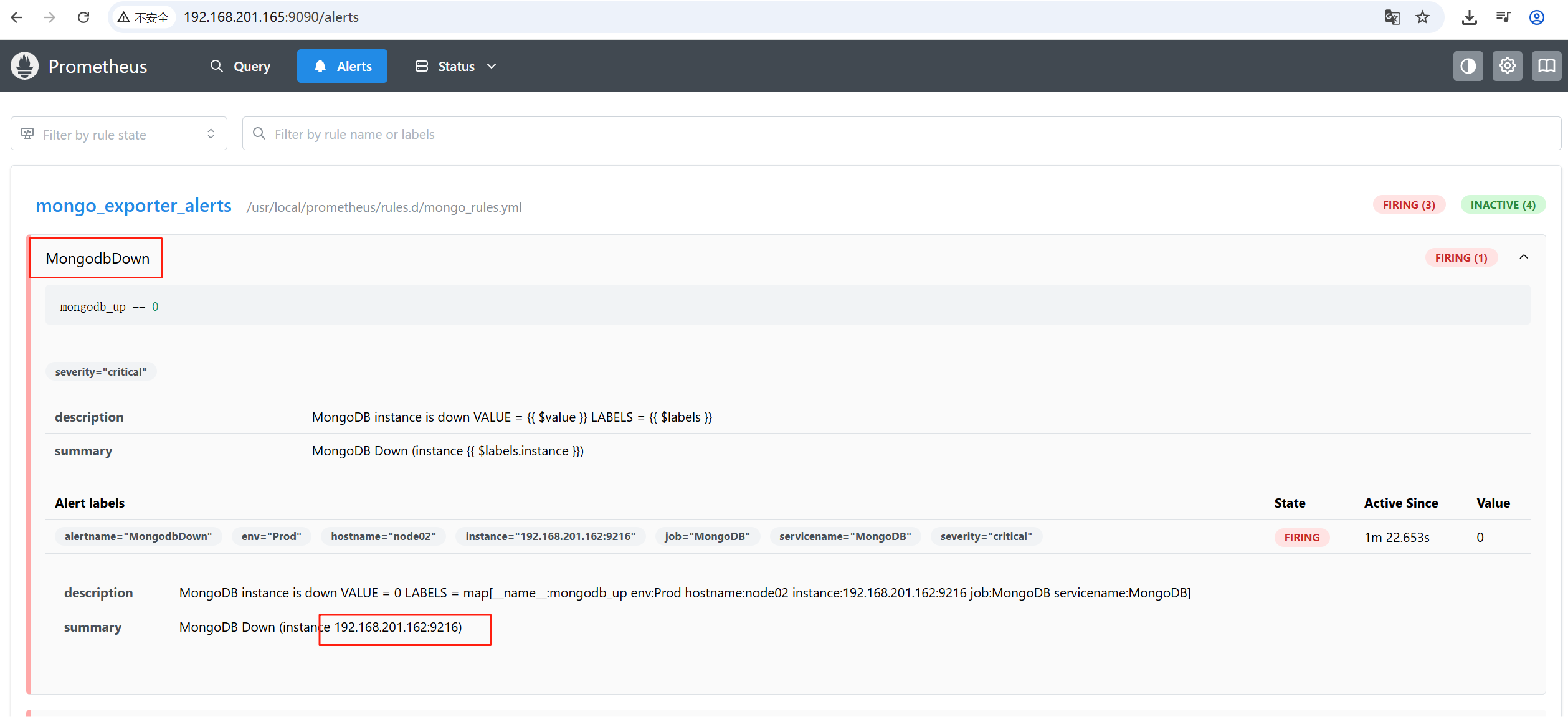Toggle the light/dark theme icon
The height and width of the screenshot is (717, 1568).
1468,66
